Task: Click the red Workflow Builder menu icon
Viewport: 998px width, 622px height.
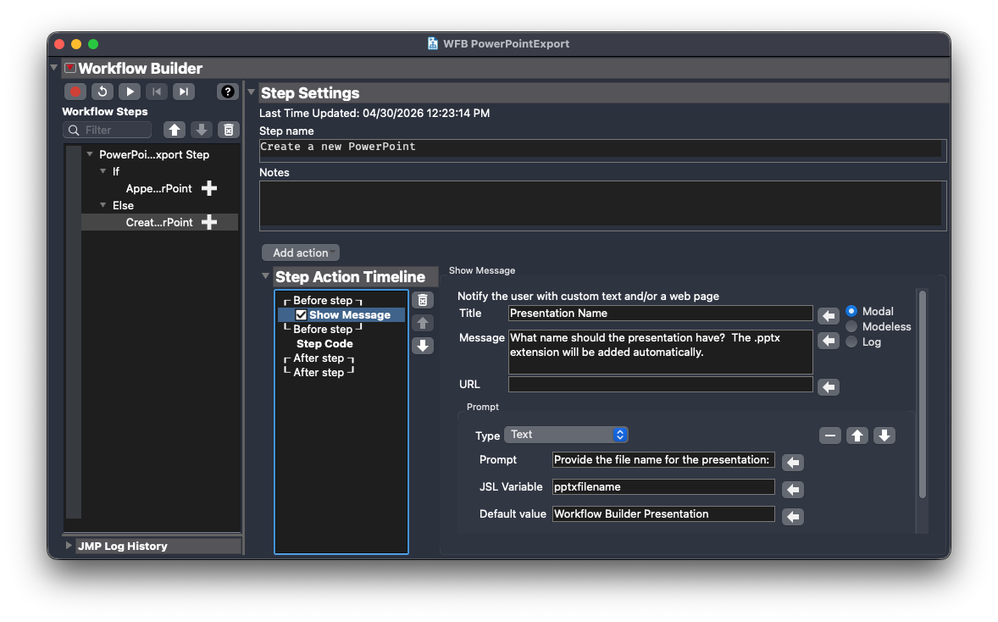Action: click(70, 68)
